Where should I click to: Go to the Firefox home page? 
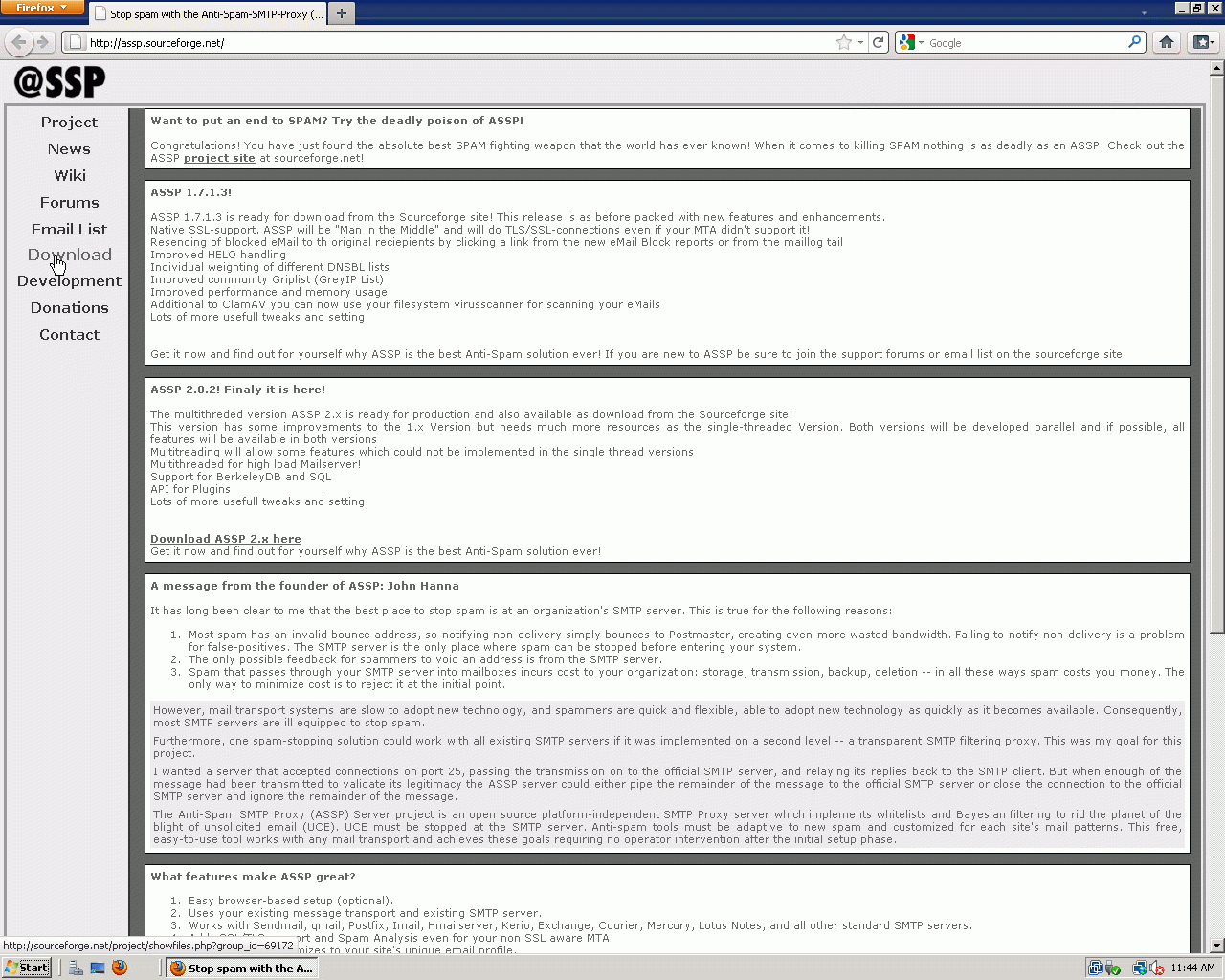(1166, 42)
